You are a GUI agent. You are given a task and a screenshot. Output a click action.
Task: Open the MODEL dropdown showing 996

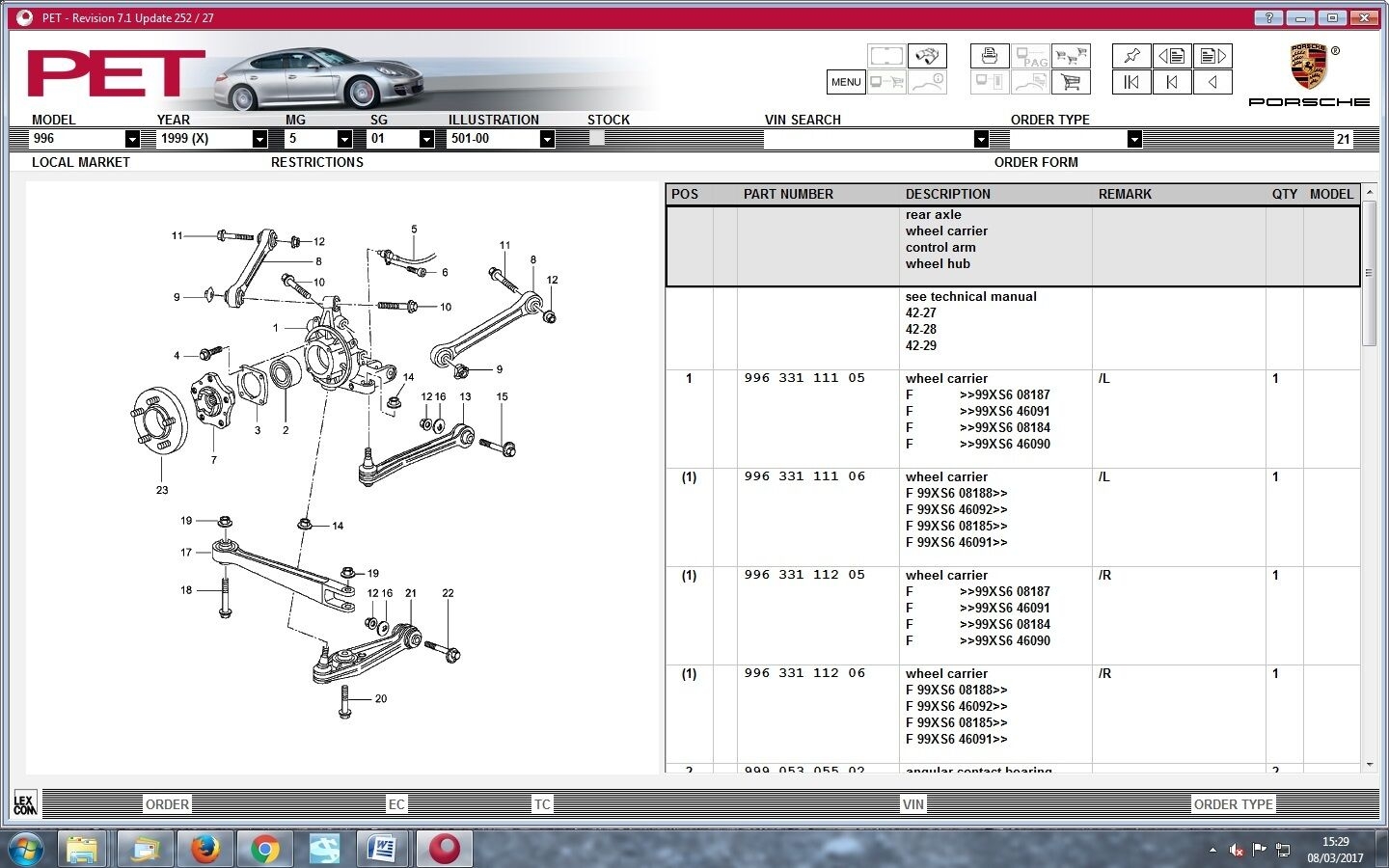pos(133,139)
